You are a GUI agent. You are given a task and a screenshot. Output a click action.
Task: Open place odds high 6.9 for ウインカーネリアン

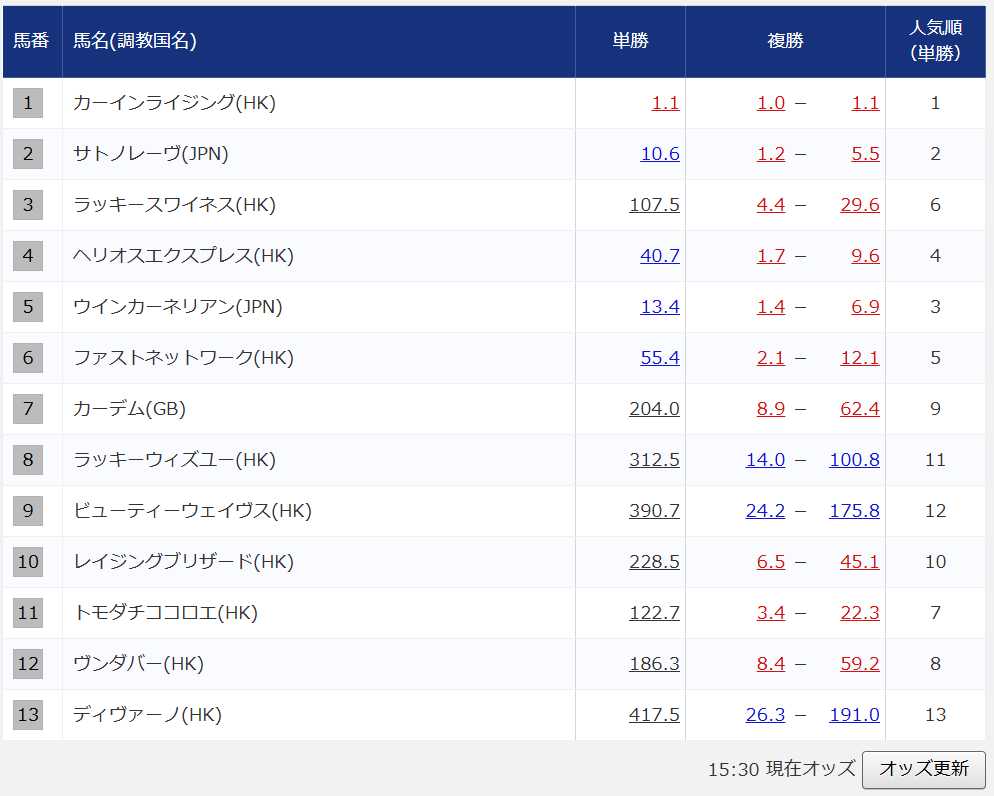865,307
